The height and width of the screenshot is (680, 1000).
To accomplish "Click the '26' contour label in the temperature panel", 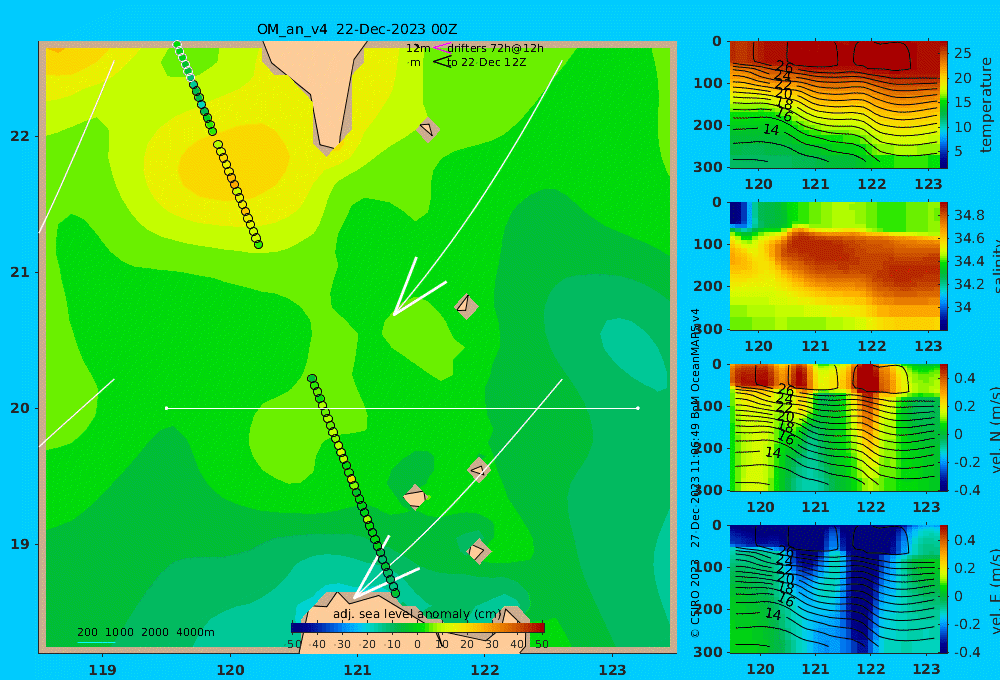I will (784, 67).
